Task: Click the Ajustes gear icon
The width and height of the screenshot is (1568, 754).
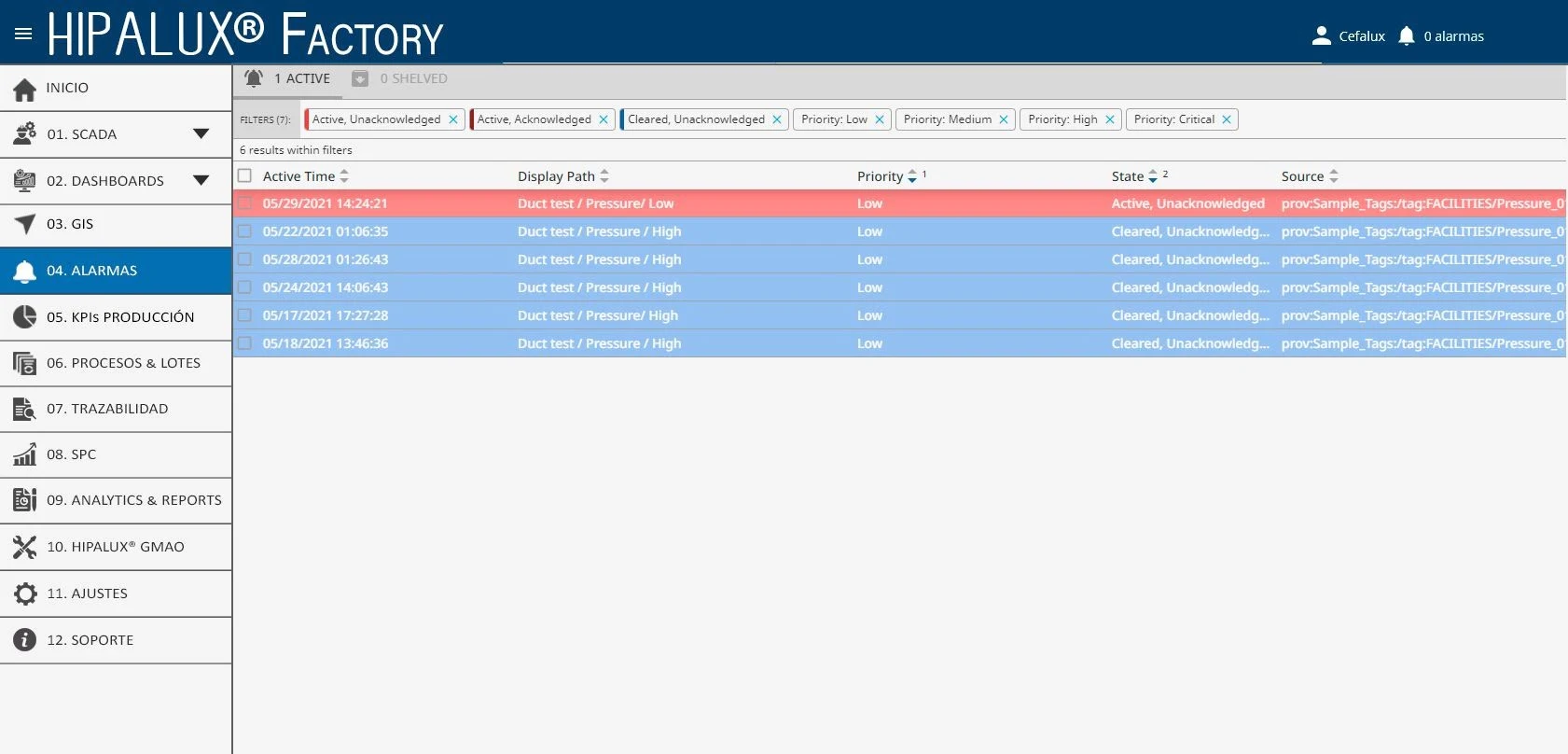Action: 25,593
